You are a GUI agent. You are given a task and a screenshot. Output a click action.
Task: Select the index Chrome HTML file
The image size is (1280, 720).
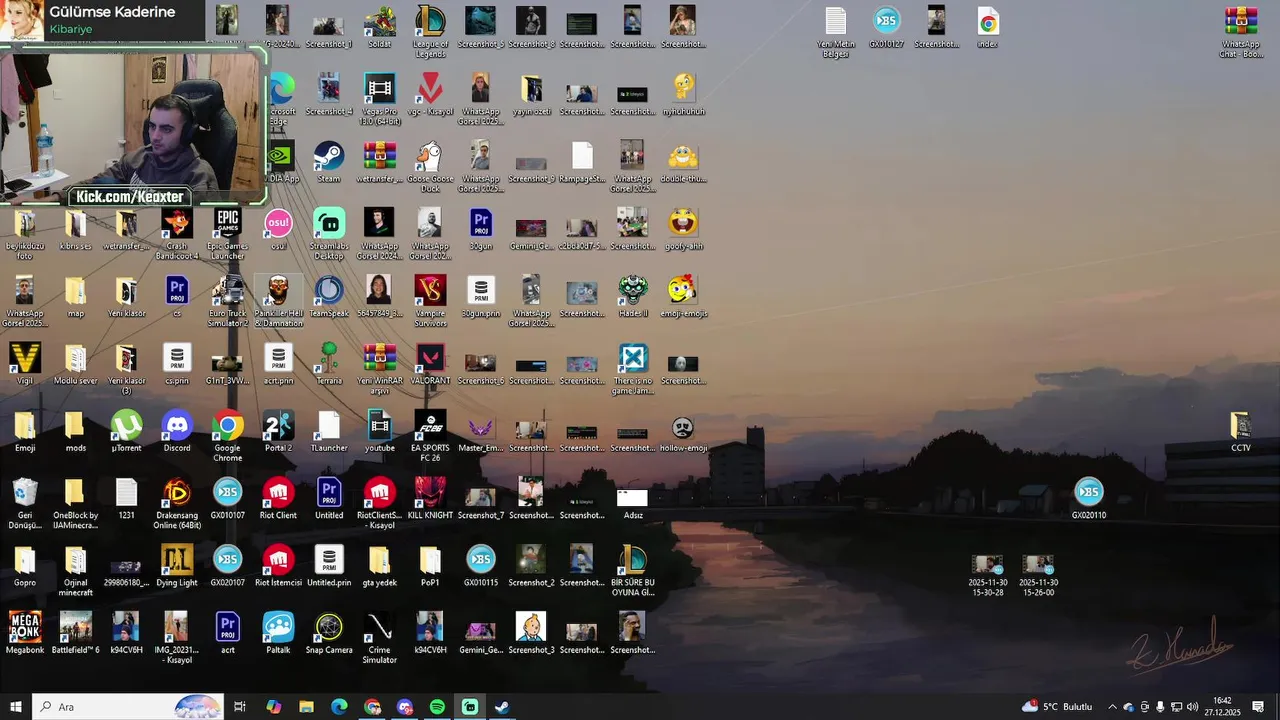tap(987, 27)
